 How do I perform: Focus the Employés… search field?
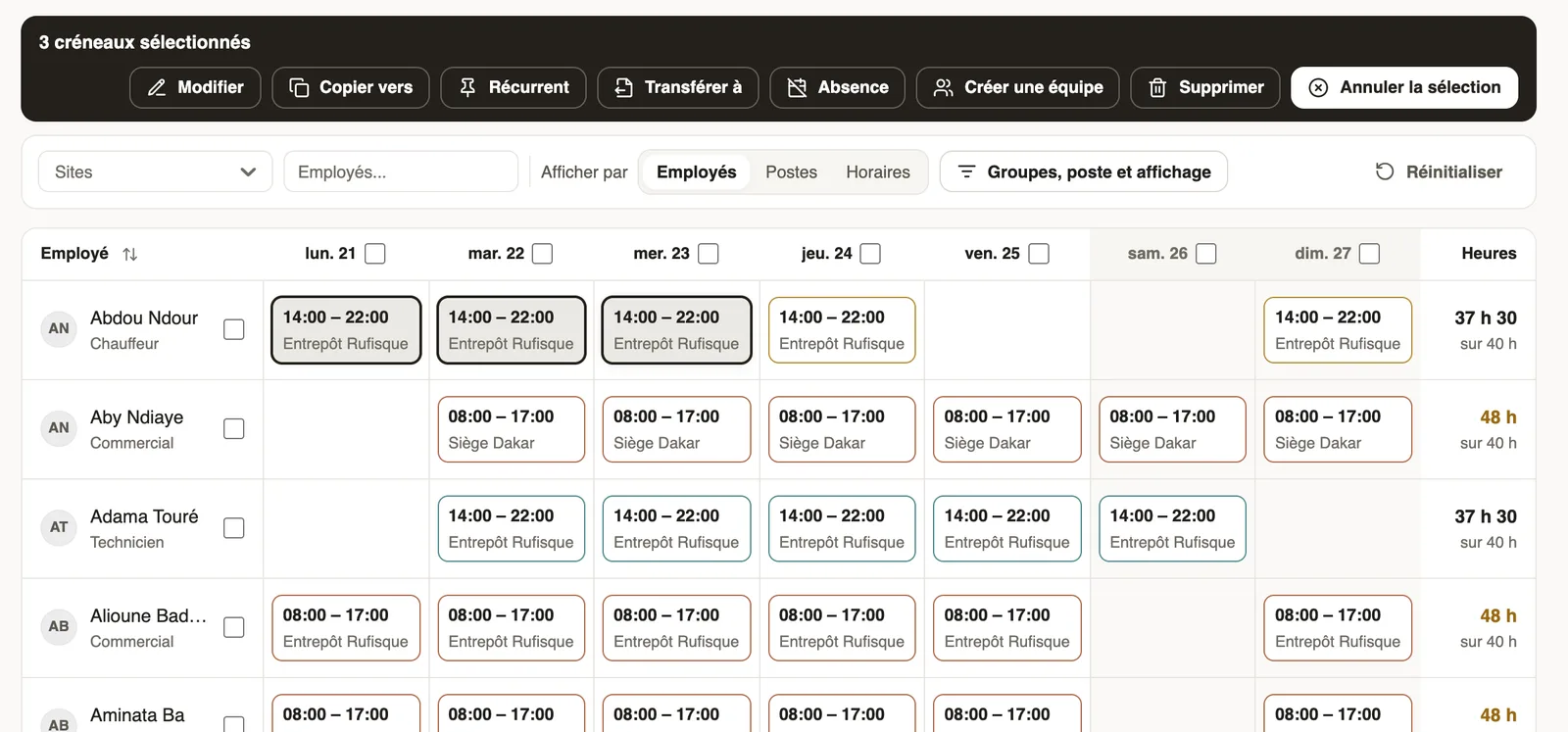[x=401, y=171]
